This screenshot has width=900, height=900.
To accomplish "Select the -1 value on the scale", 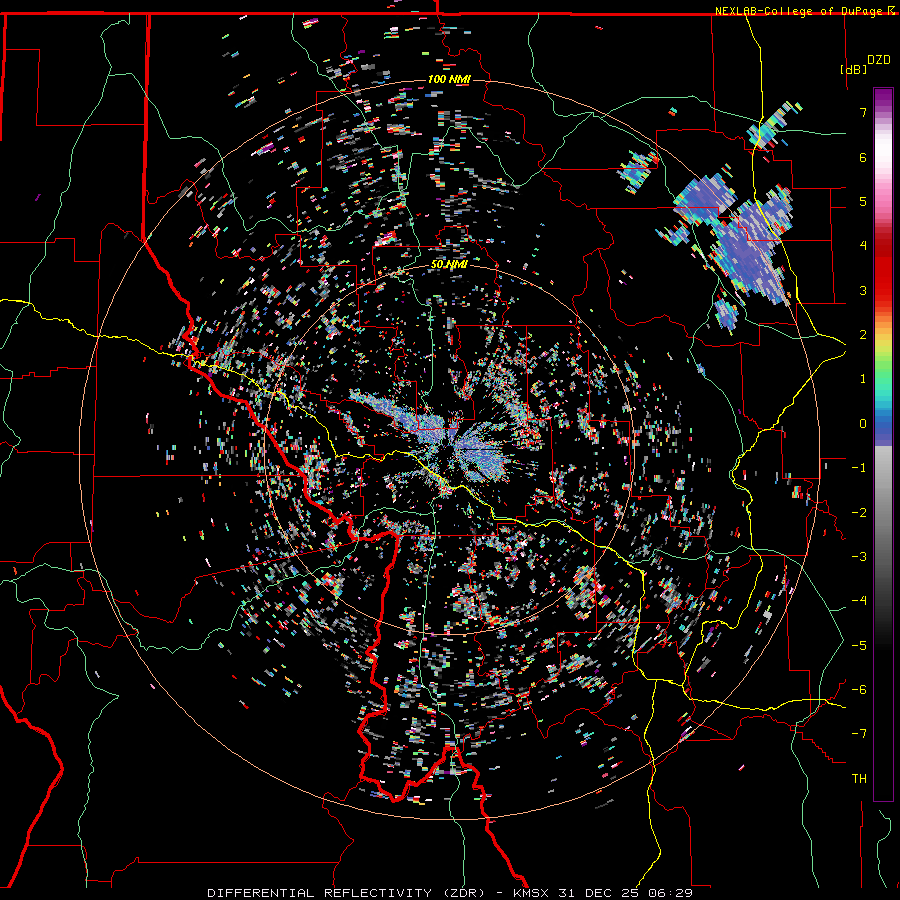I will (x=859, y=468).
